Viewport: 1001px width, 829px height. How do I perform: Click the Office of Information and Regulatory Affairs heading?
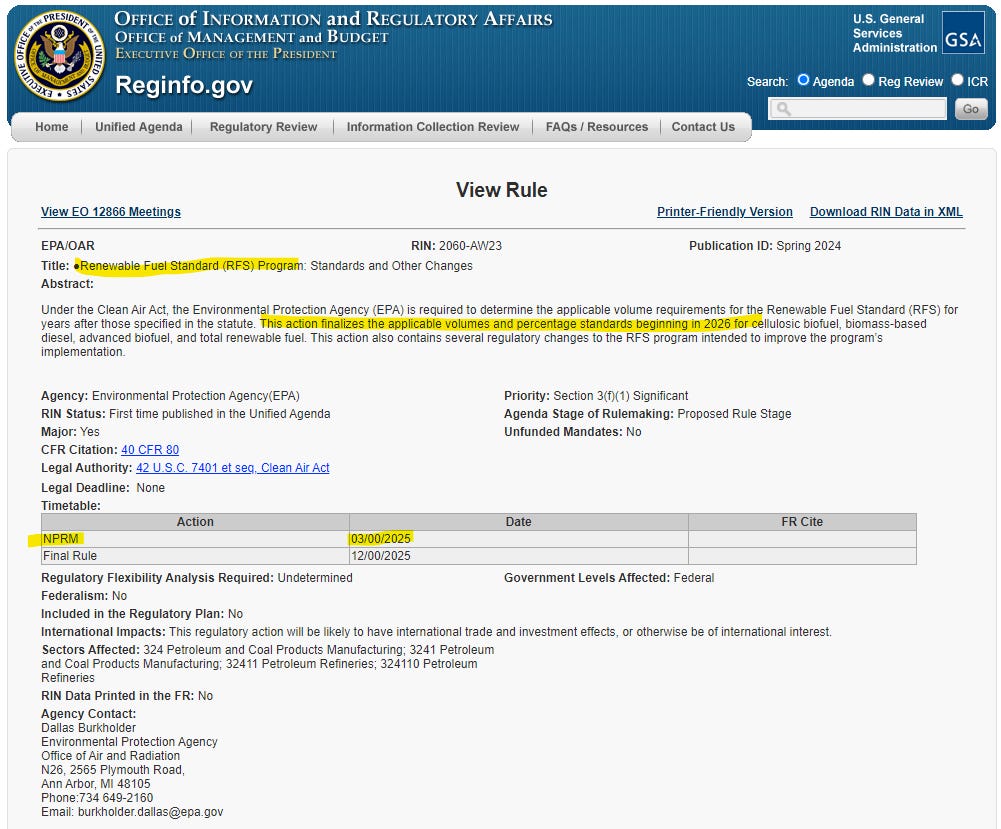click(x=333, y=19)
